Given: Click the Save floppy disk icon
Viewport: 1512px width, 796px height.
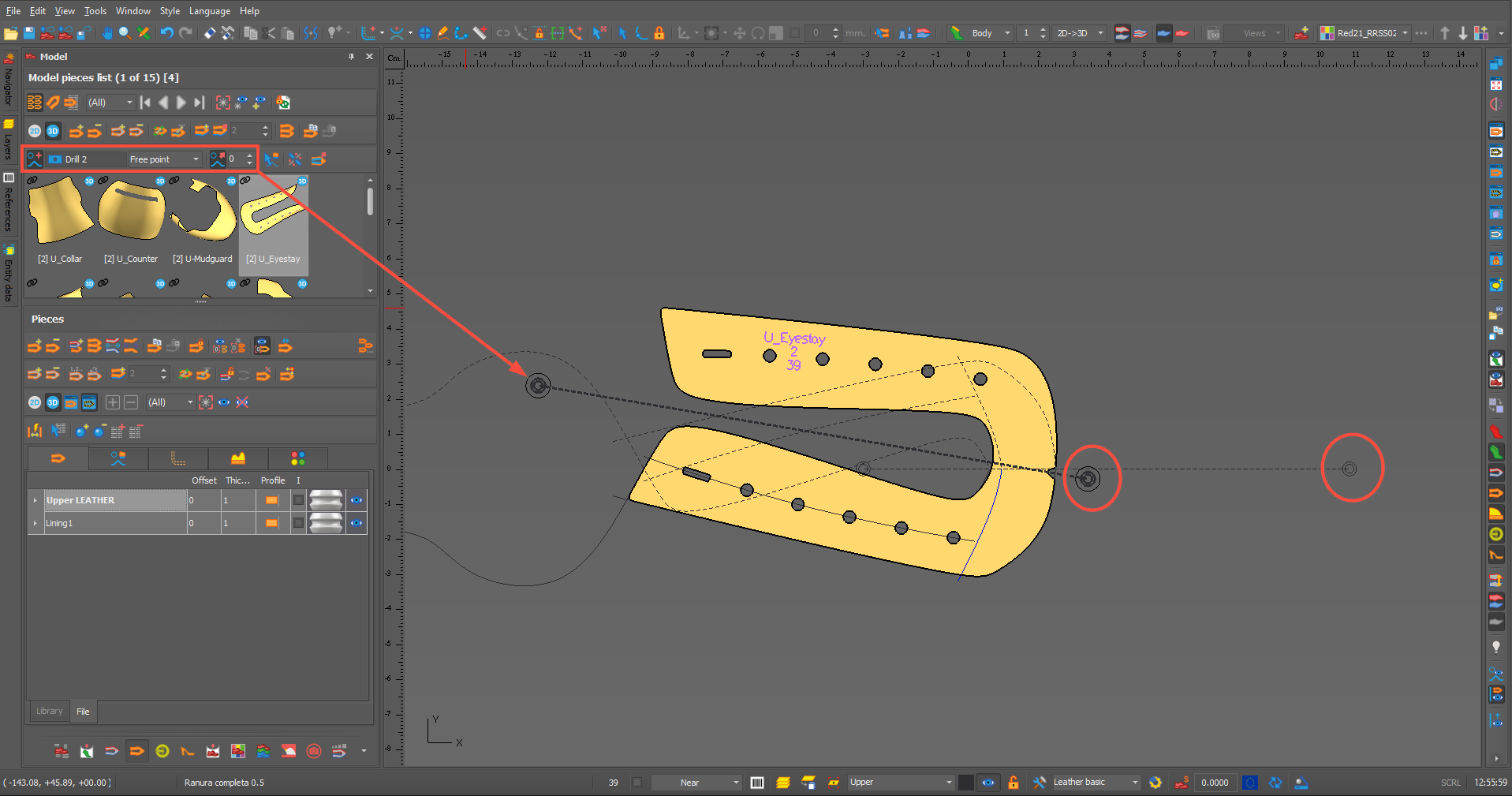Looking at the screenshot, I should [x=29, y=33].
